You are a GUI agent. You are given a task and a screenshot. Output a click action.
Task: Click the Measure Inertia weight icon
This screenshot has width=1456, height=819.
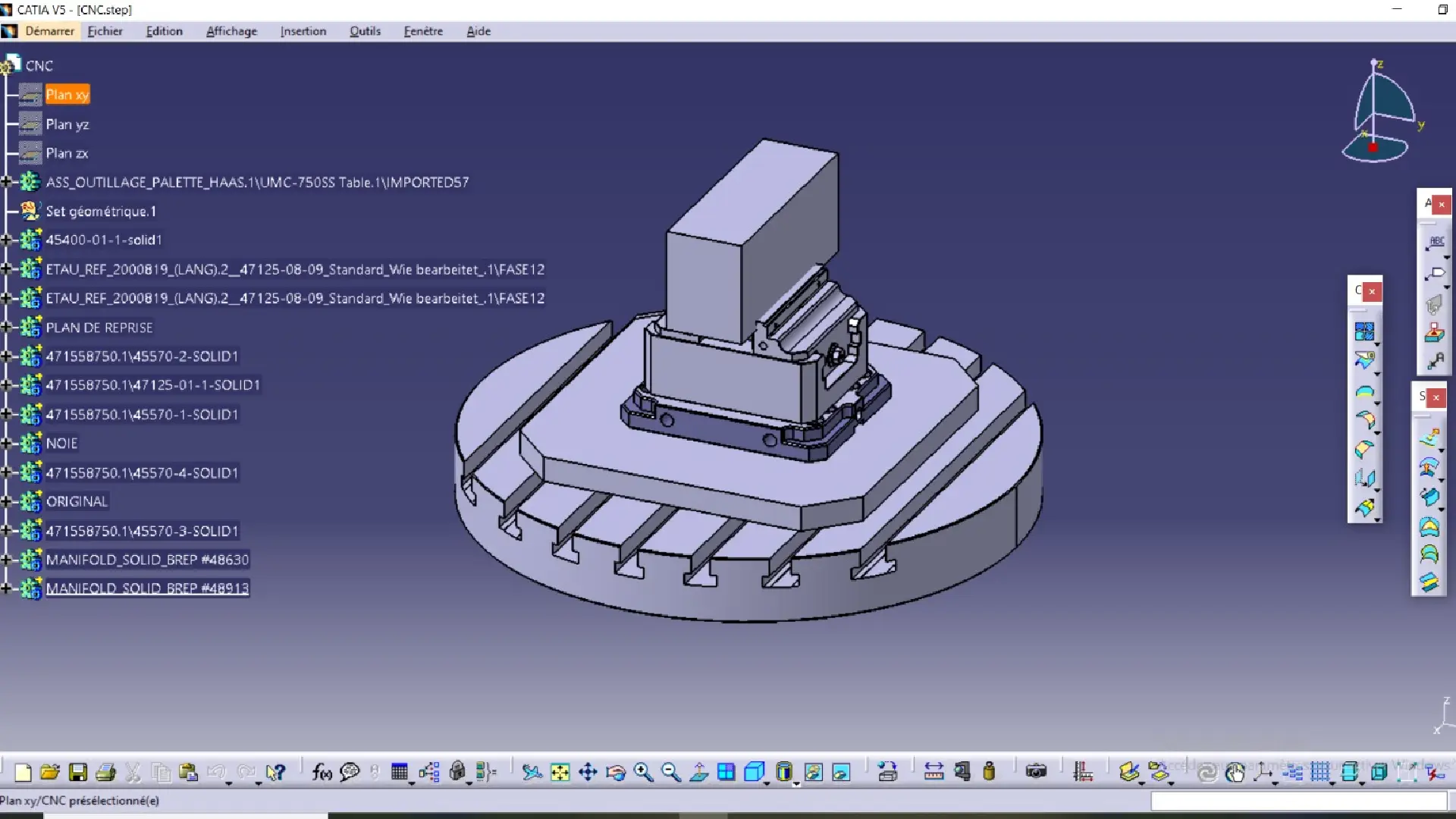989,772
